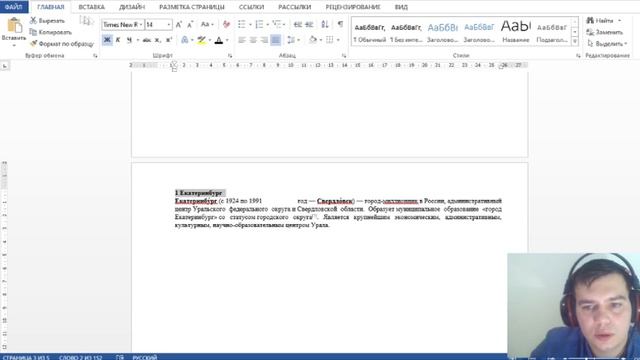The image size is (640, 360).
Task: Toggle underline Ч formatting
Action: pyautogui.click(x=129, y=40)
